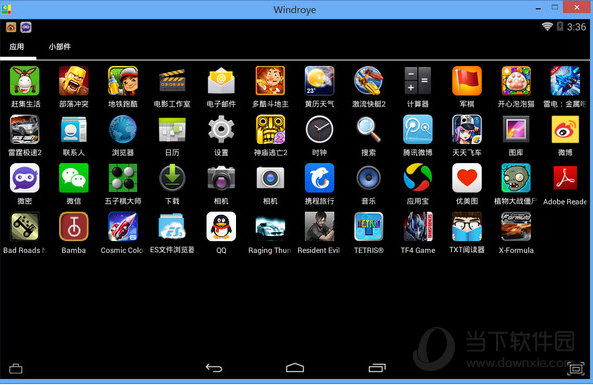Open the 图库 gallery app
The width and height of the screenshot is (593, 385).
516,129
